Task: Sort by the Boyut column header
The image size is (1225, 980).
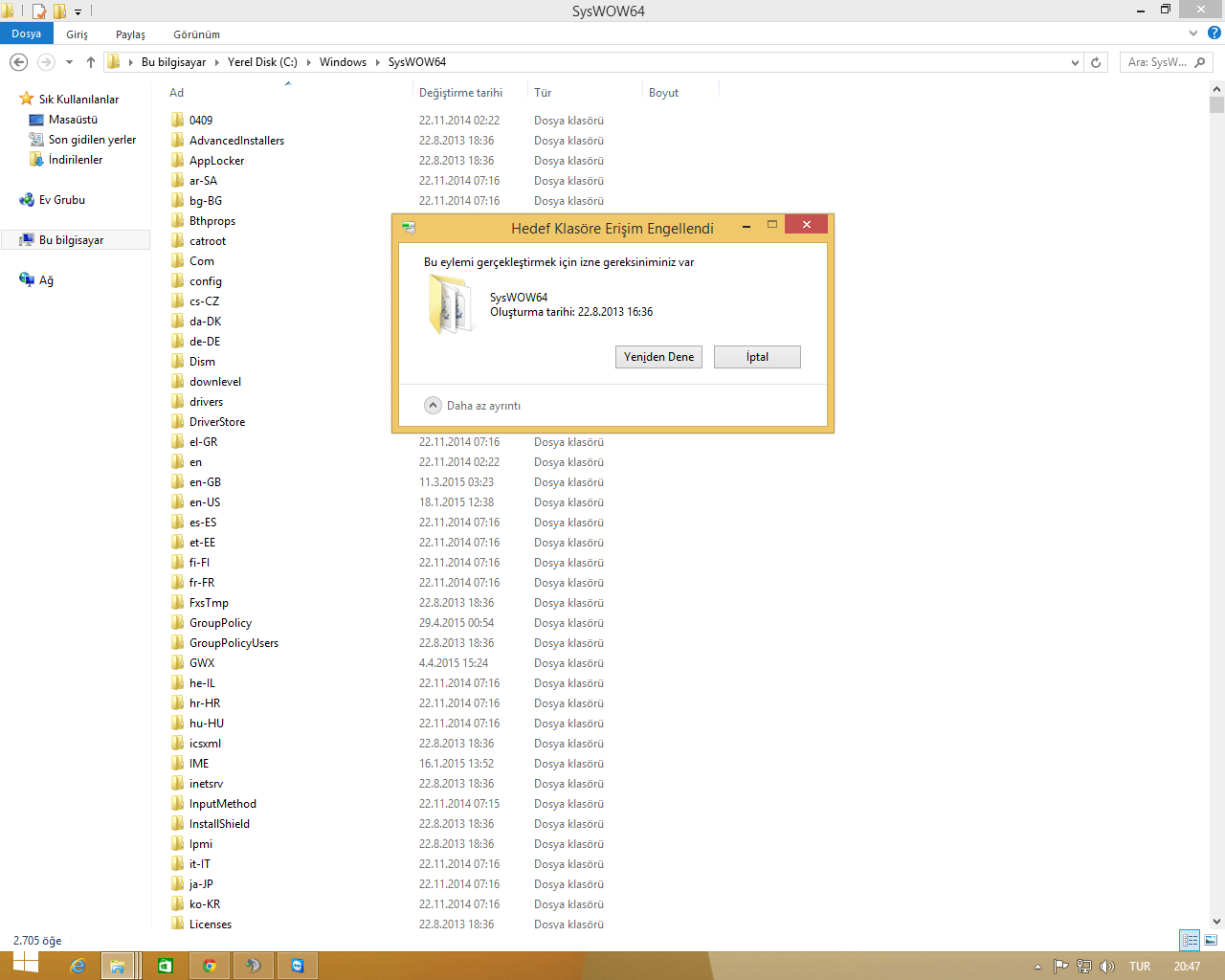Action: tap(663, 93)
